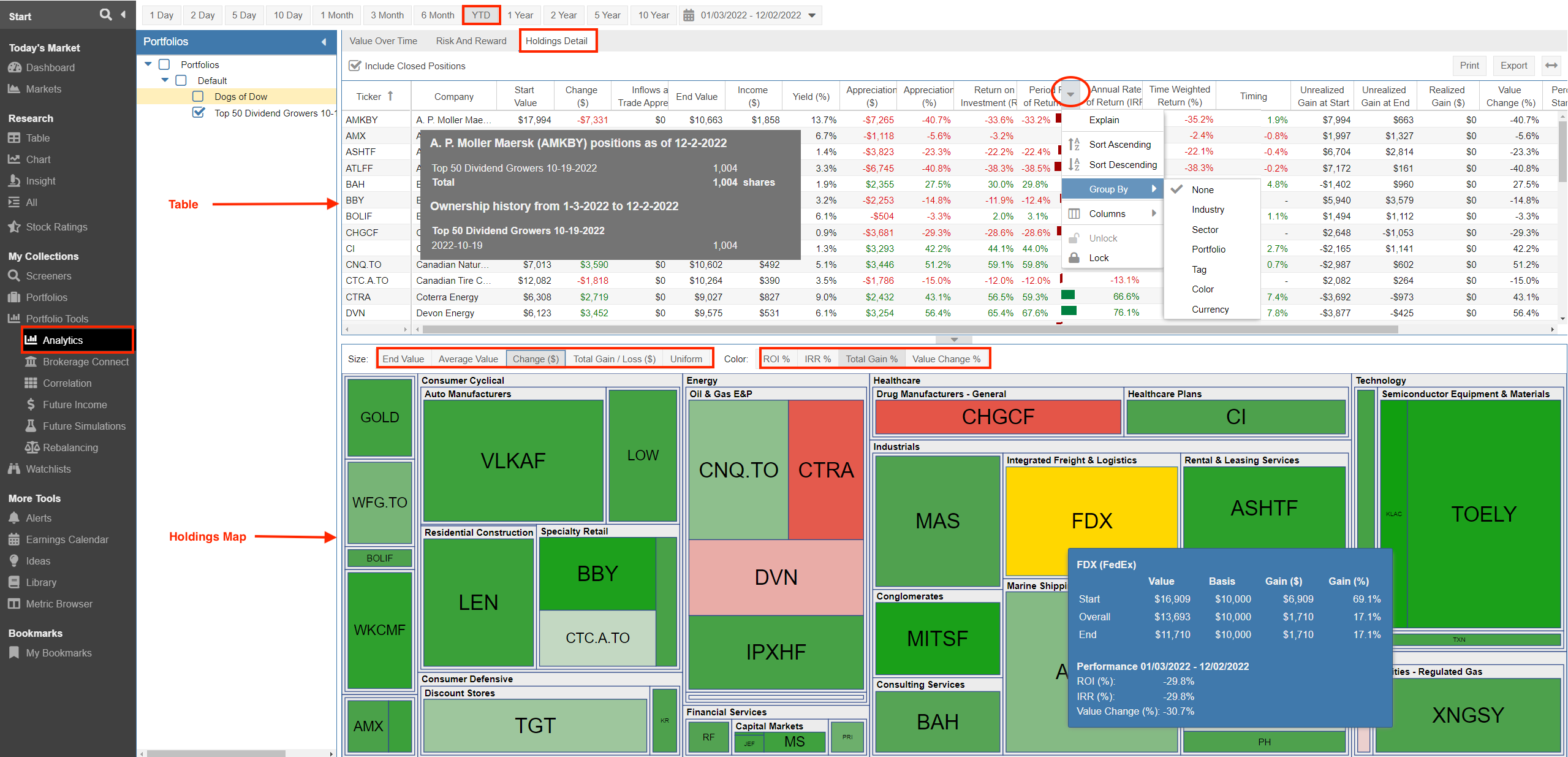Group holdings by Sector
The height and width of the screenshot is (757, 1568).
1205,230
